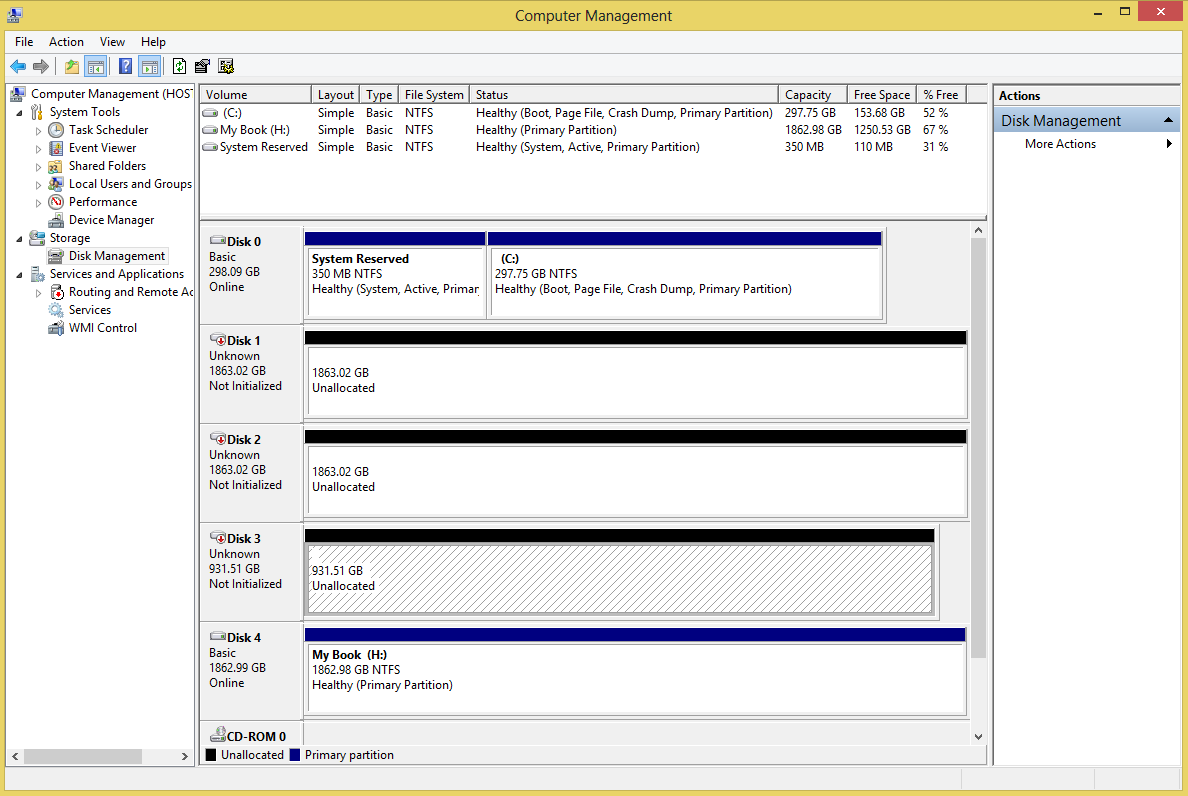Open the More Actions submenu
The height and width of the screenshot is (796, 1188).
[1087, 144]
